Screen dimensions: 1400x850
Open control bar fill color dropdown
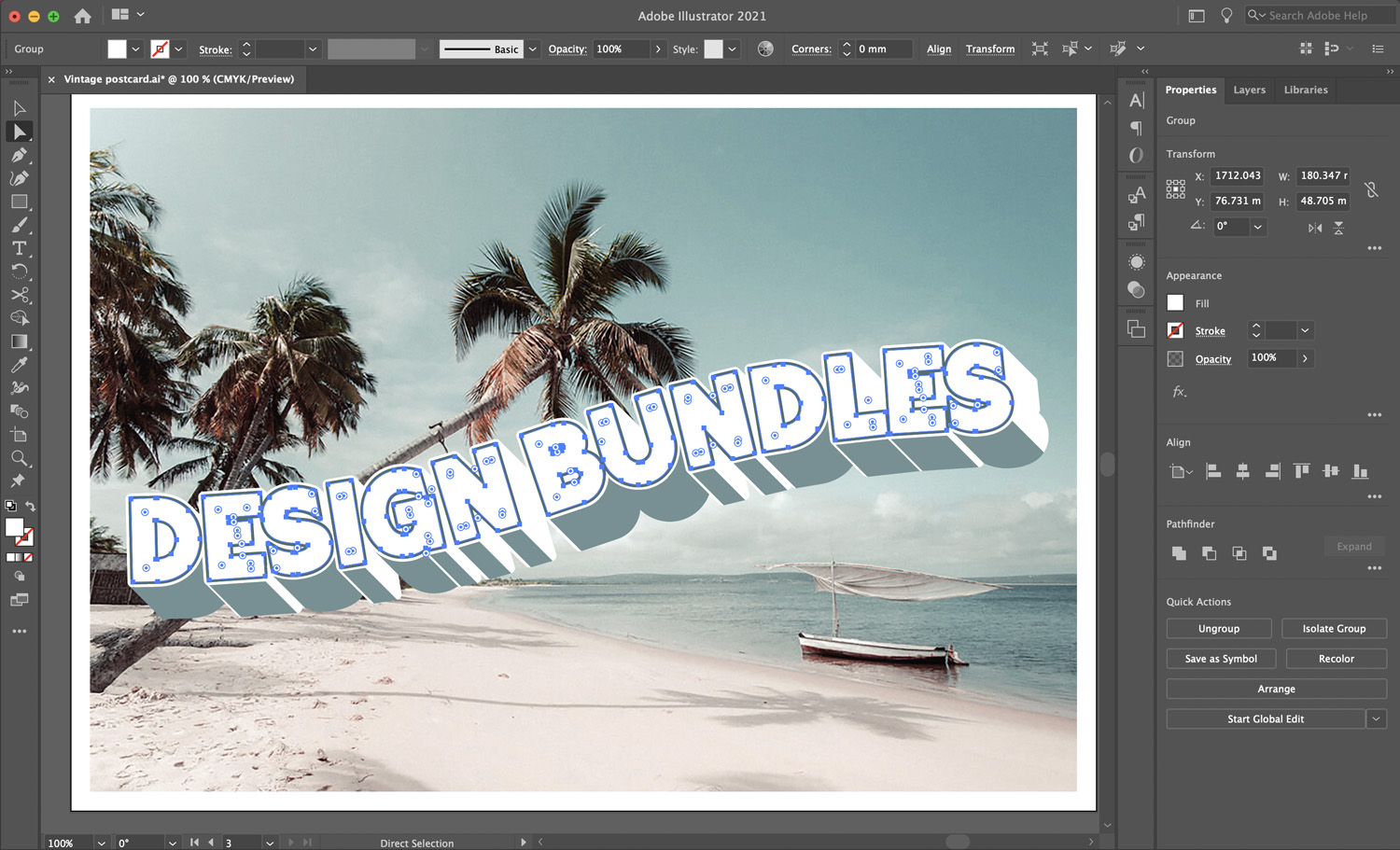point(136,49)
